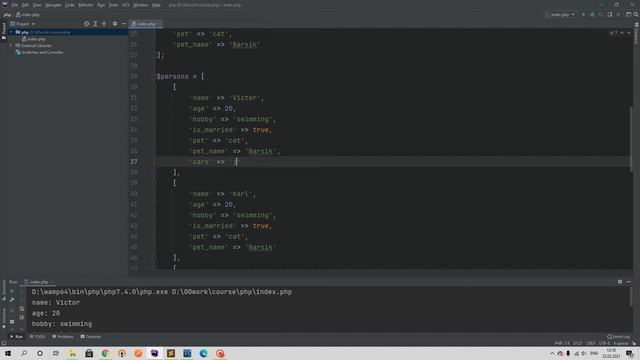Open the Terminal tool window
The width and height of the screenshot is (640, 360).
[91, 337]
